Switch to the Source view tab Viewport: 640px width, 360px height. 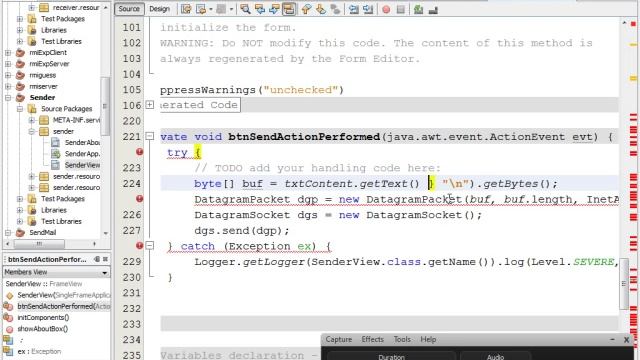129,9
